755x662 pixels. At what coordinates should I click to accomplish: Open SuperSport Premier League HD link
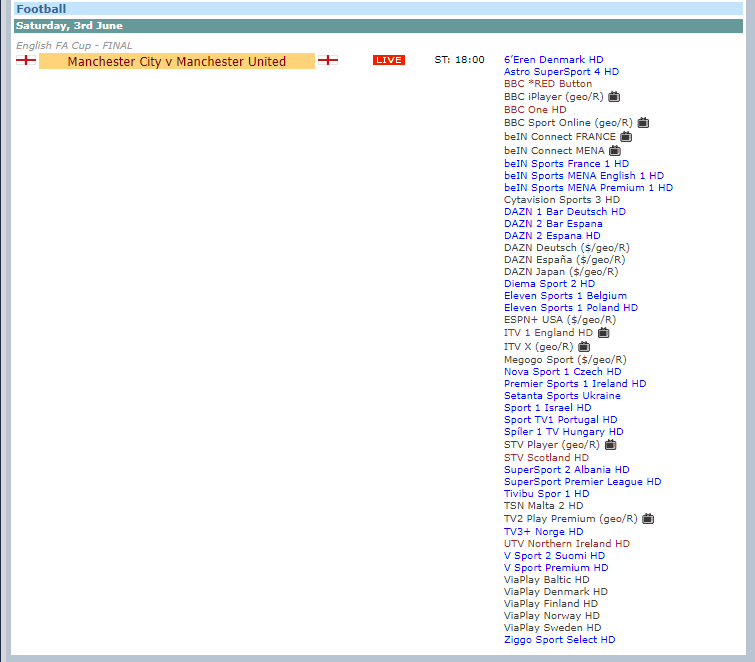(x=583, y=482)
